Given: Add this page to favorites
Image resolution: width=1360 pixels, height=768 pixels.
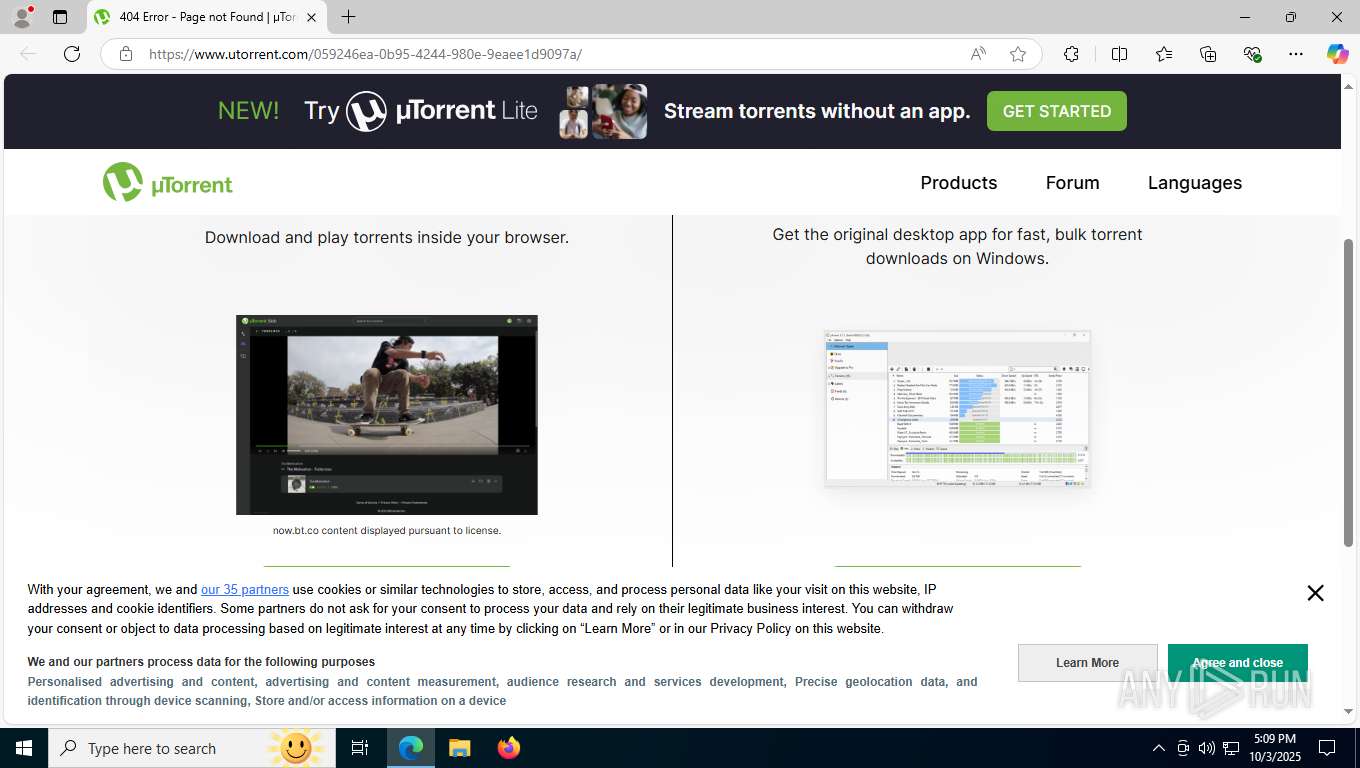Looking at the screenshot, I should click(x=1018, y=54).
